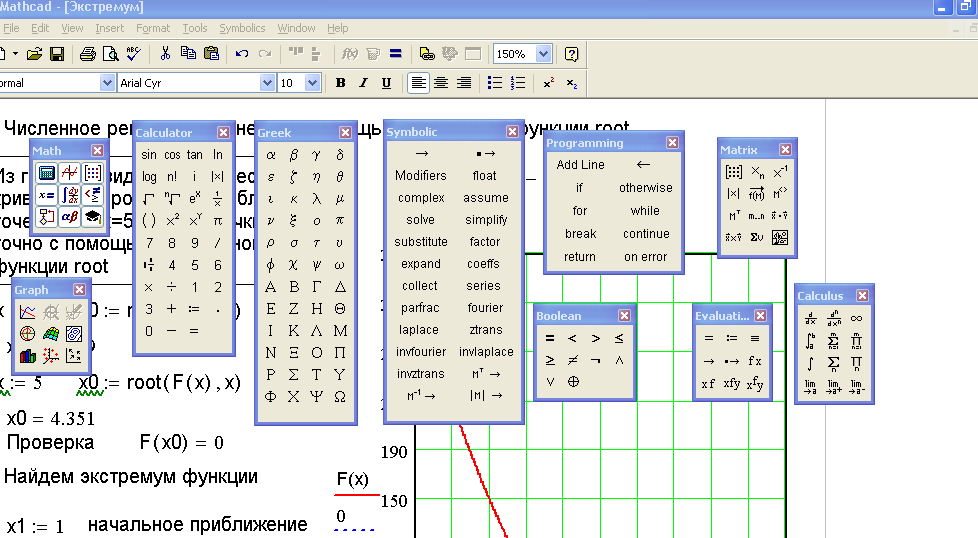Screen dimensions: 978x538
Task: Enable right text alignment
Action: 464,83
